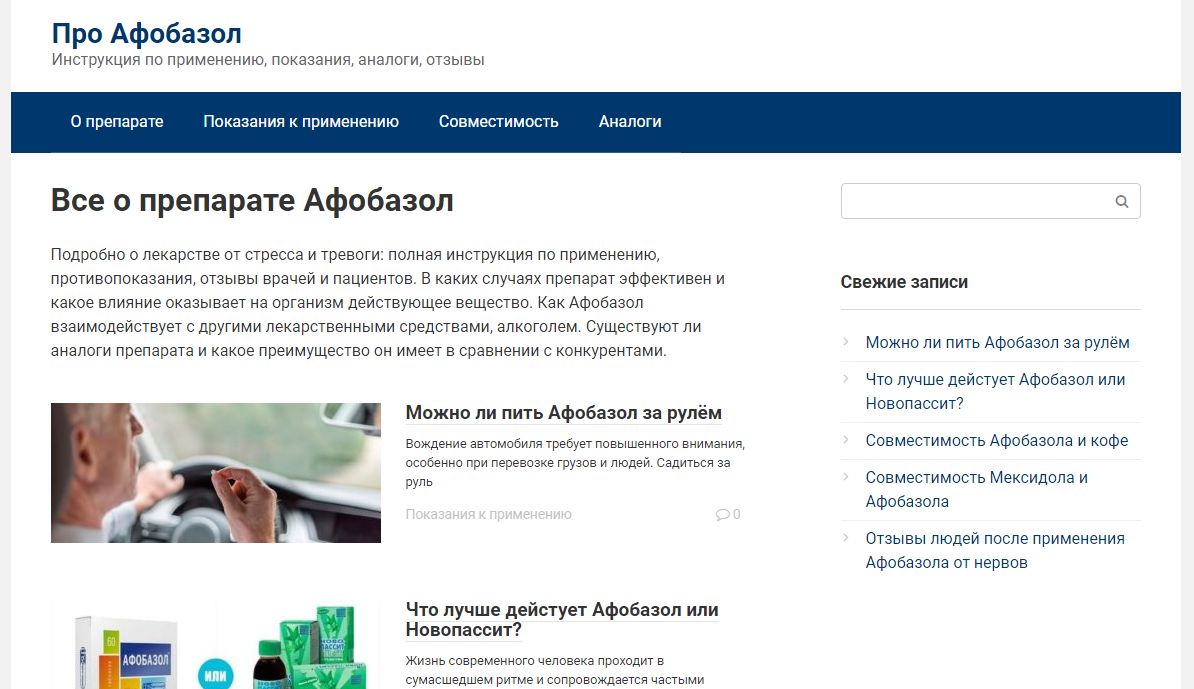Open article heading 'Можно ли пить Афобазол за рулём'
The width and height of the screenshot is (1194, 689).
coord(563,413)
